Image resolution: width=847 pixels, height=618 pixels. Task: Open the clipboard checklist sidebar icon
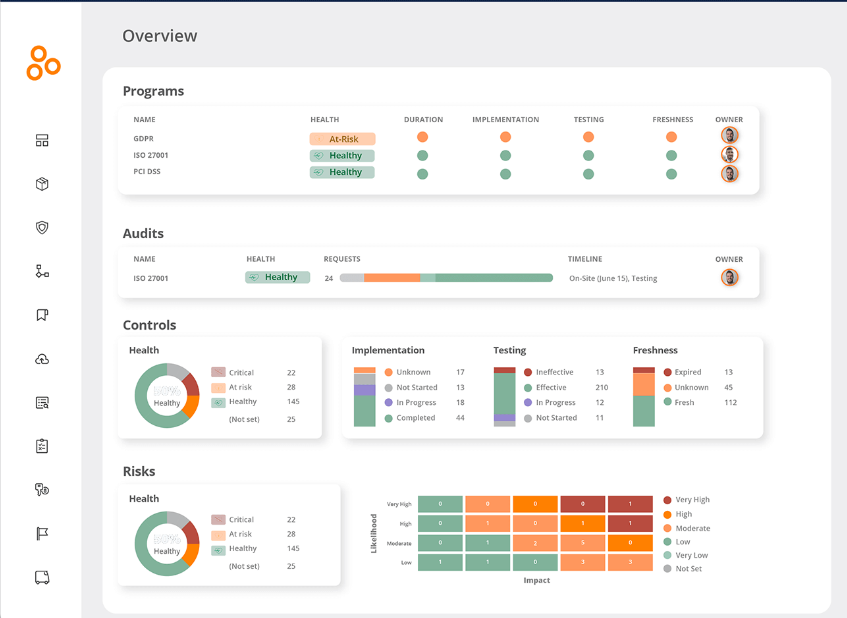click(x=42, y=446)
